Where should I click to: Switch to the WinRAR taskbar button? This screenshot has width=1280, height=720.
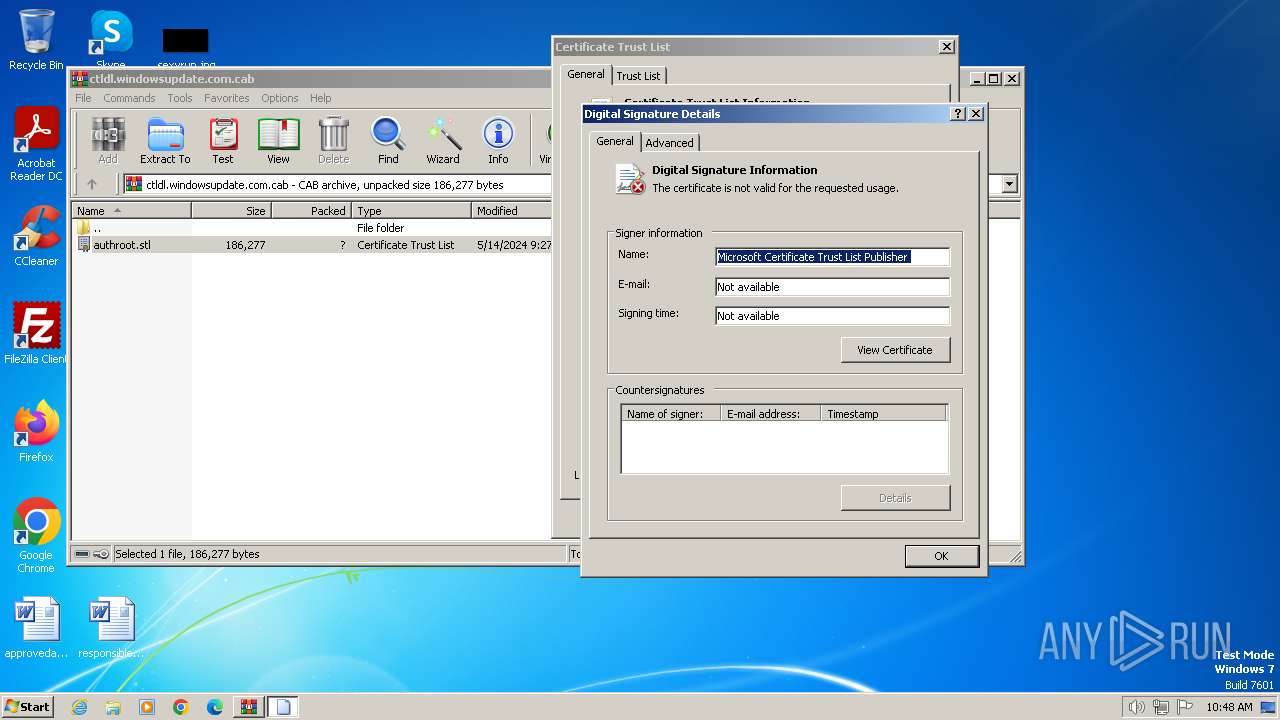tap(249, 707)
